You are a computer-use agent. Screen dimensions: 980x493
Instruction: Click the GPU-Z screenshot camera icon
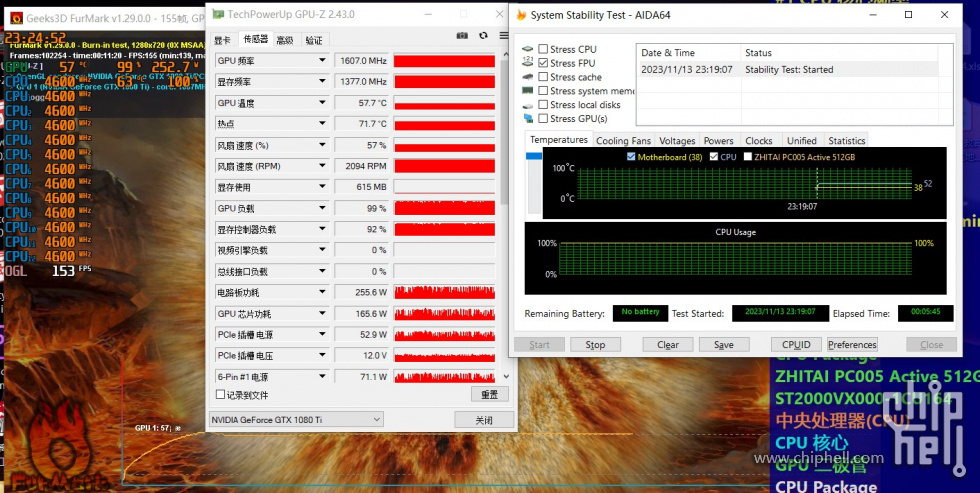coord(462,36)
